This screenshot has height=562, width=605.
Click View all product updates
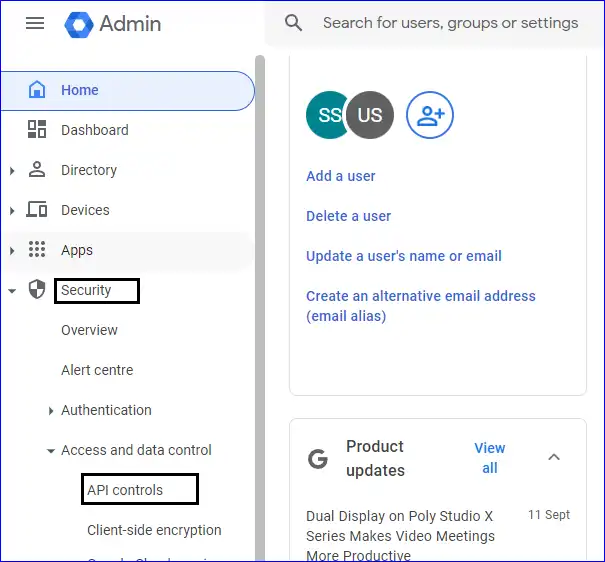coord(490,458)
